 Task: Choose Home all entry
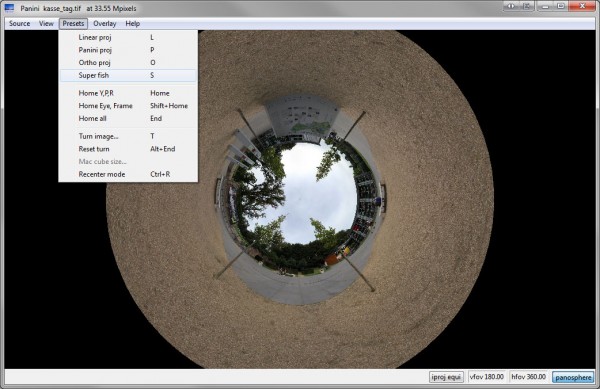coord(128,119)
